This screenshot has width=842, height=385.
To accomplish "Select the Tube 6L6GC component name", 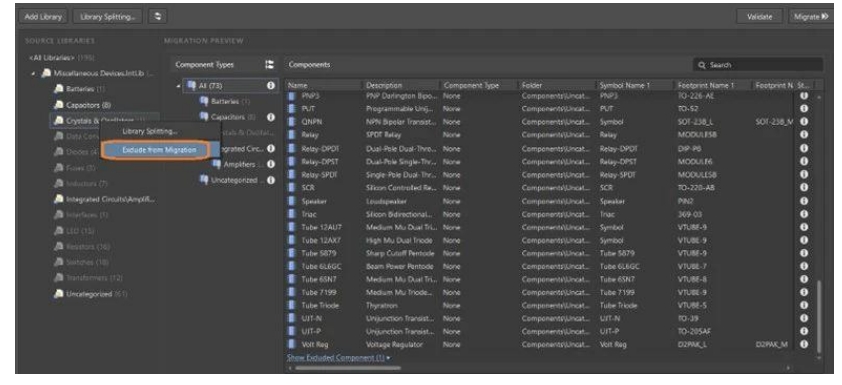I will (322, 266).
